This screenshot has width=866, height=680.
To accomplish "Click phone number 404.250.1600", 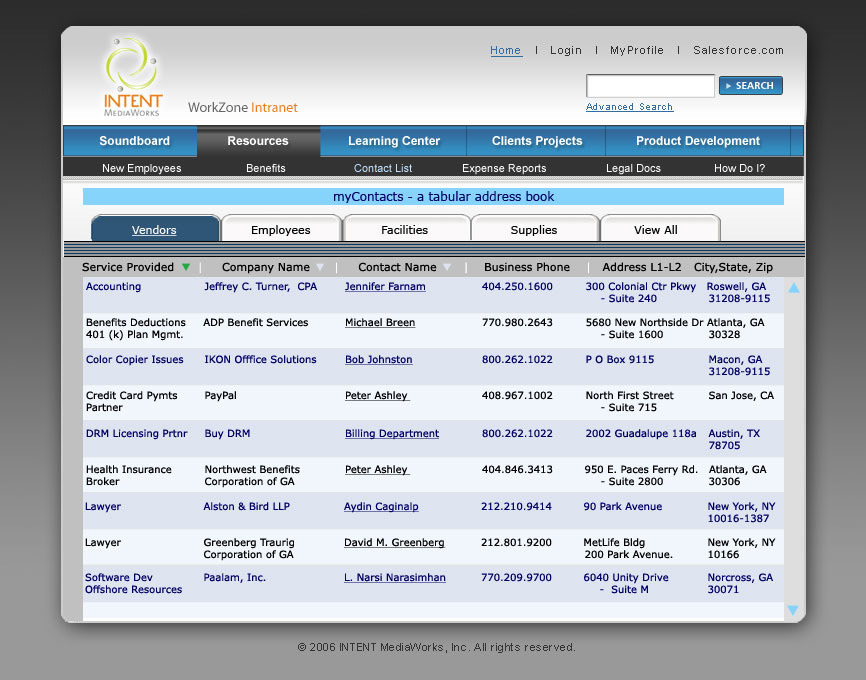I will [517, 287].
